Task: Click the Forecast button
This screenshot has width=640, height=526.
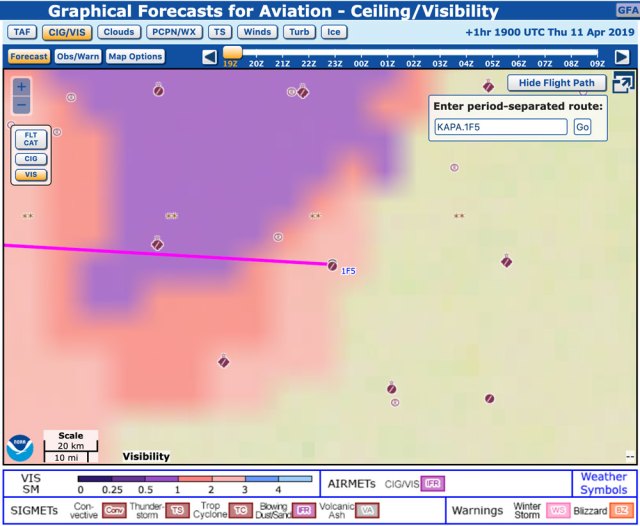Action: point(29,56)
